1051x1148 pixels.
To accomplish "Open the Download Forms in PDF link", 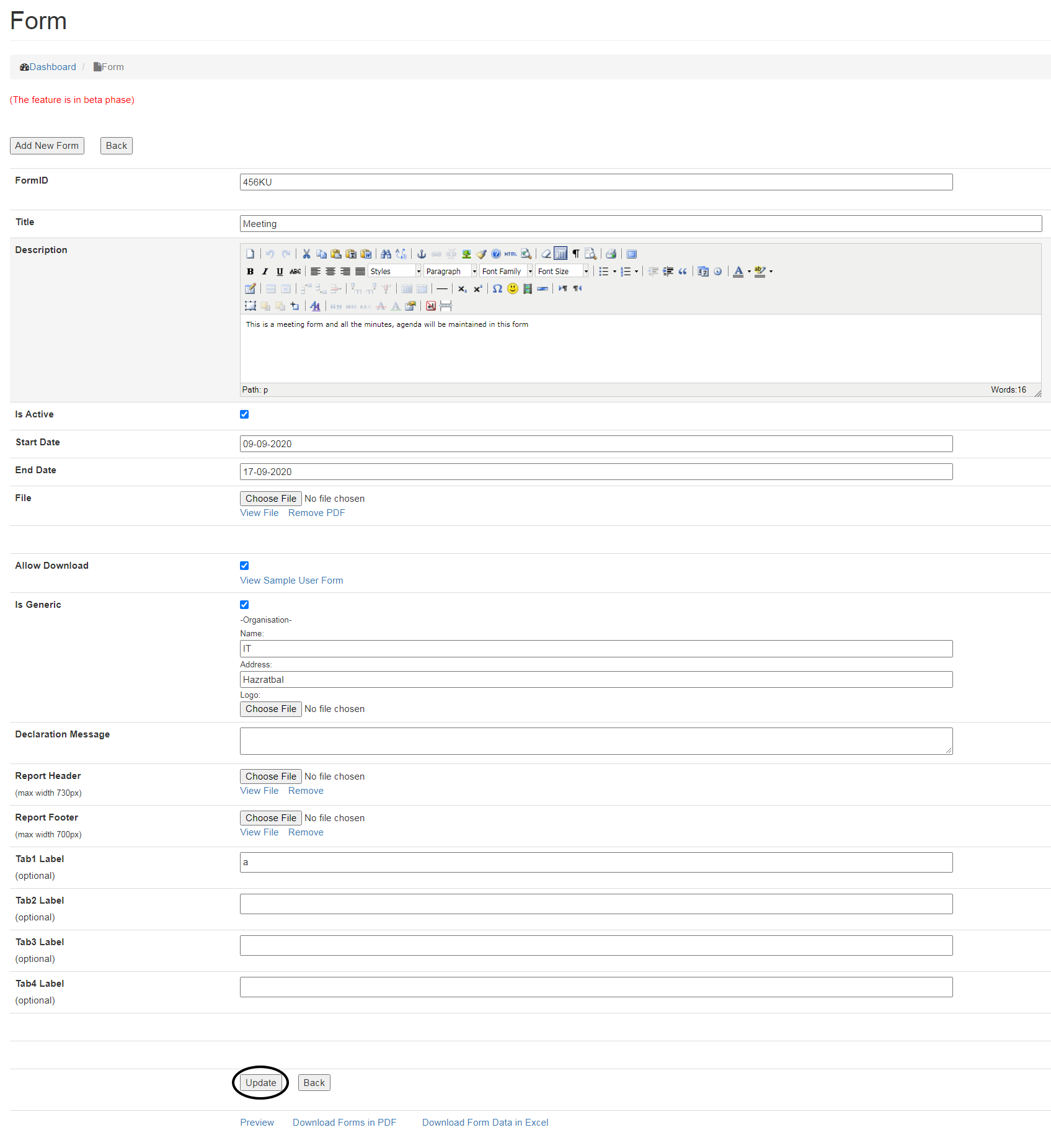I will [x=344, y=1123].
